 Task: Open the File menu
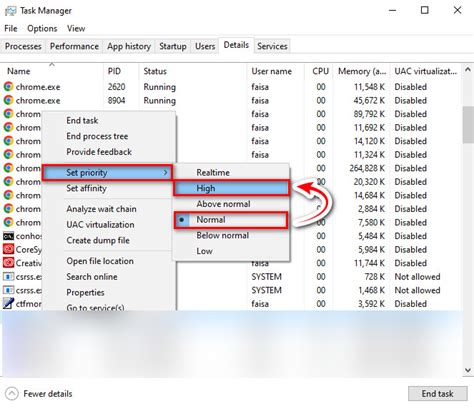pyautogui.click(x=11, y=29)
